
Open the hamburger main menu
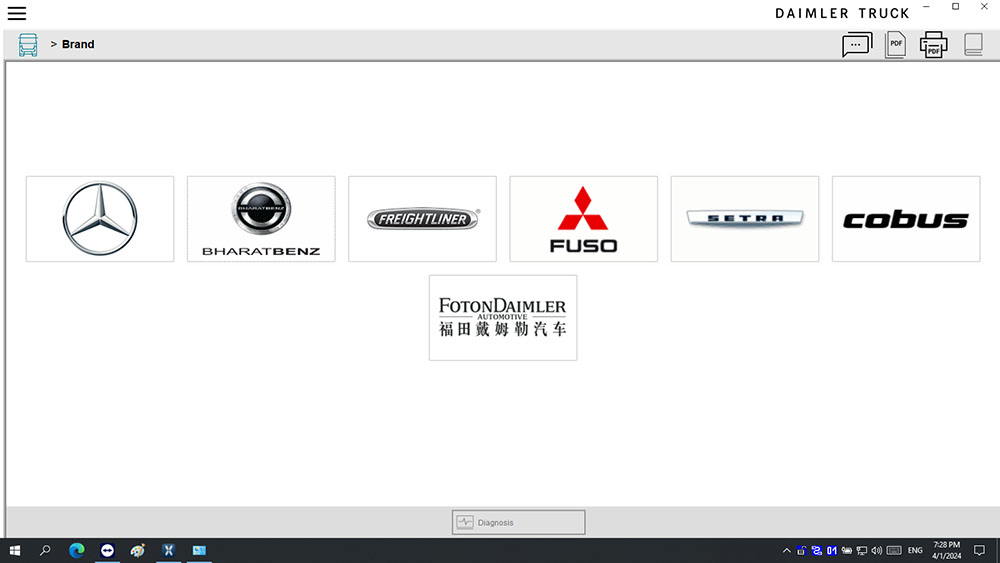[17, 13]
